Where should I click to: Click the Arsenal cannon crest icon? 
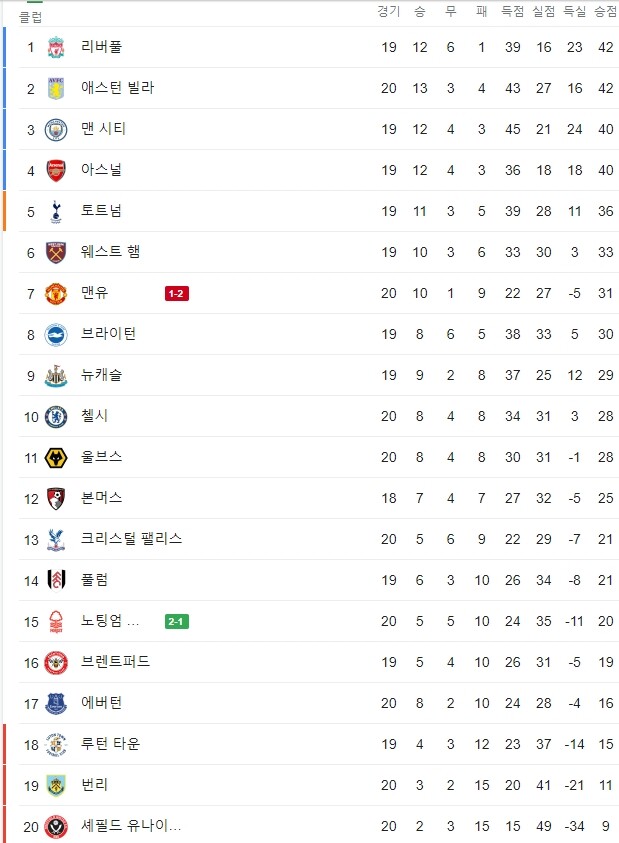[x=56, y=170]
